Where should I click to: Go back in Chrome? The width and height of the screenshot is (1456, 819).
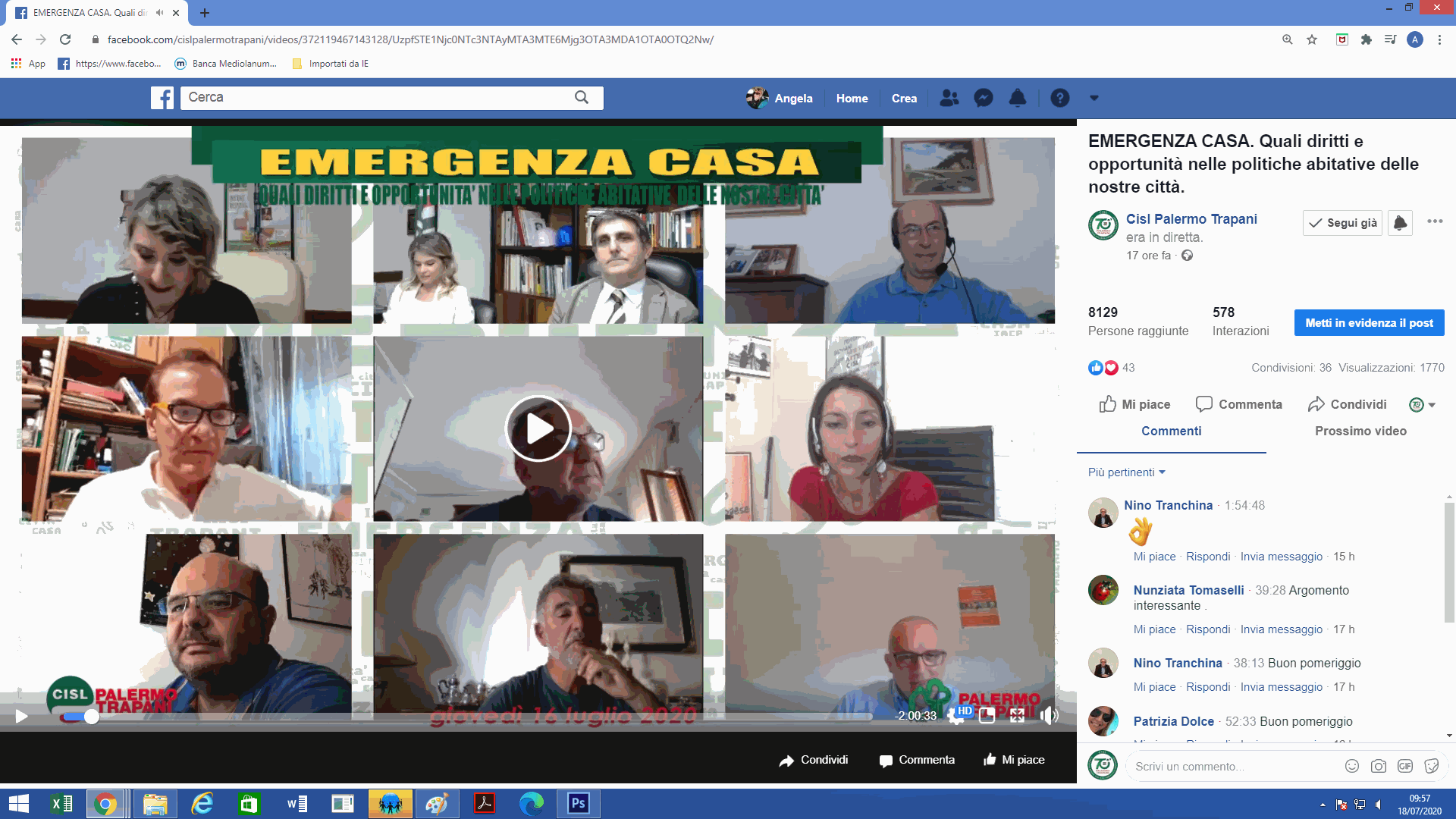click(x=17, y=39)
